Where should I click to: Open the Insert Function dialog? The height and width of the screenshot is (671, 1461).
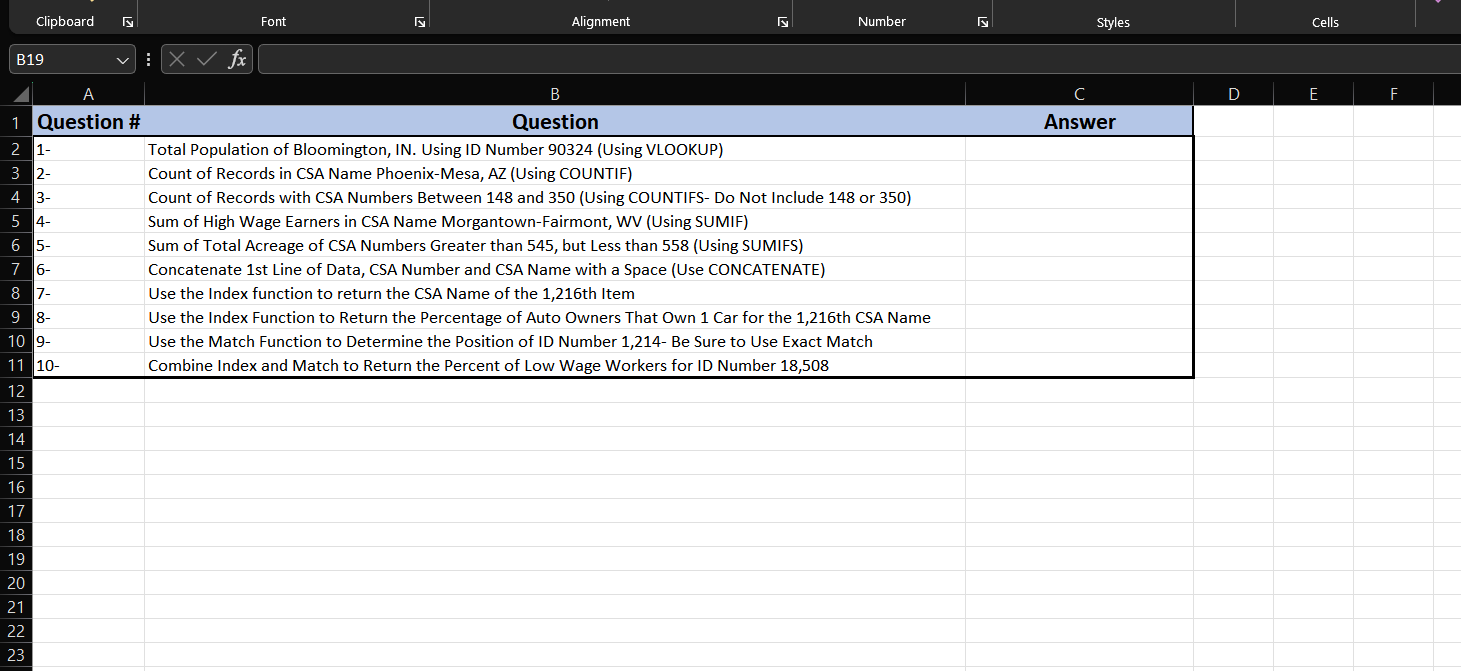point(237,58)
